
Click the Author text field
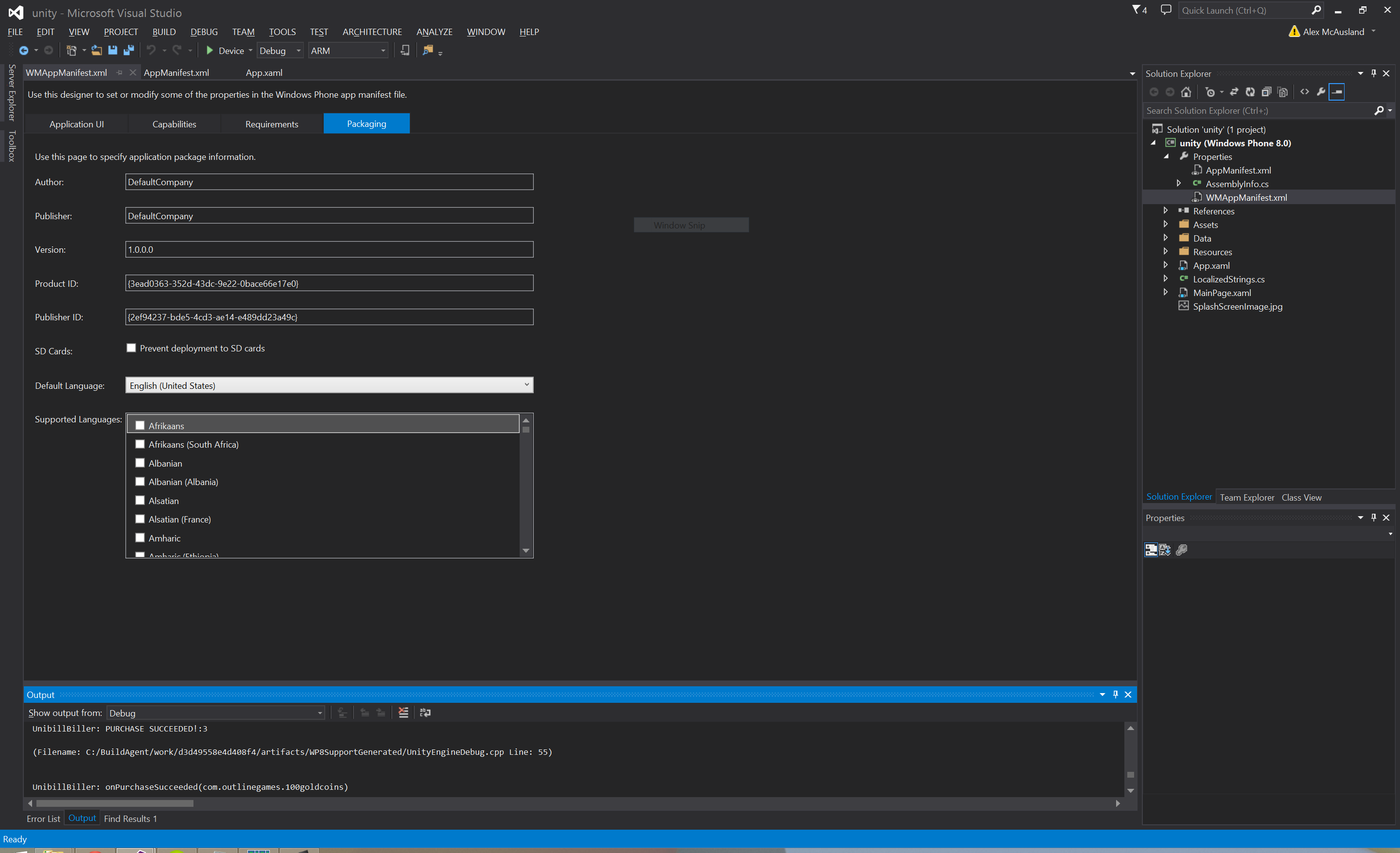(329, 182)
